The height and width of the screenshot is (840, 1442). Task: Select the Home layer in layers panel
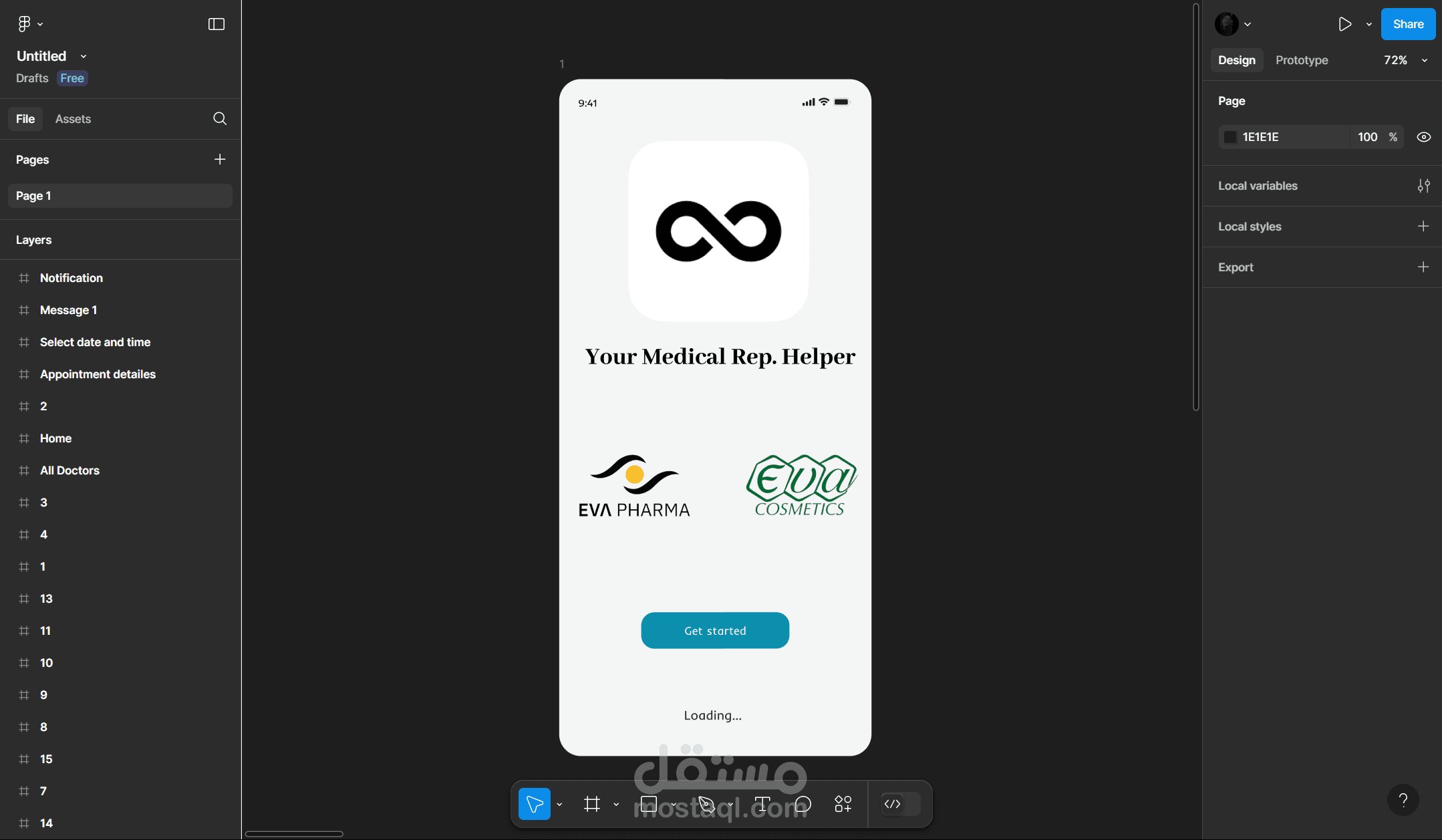point(55,438)
